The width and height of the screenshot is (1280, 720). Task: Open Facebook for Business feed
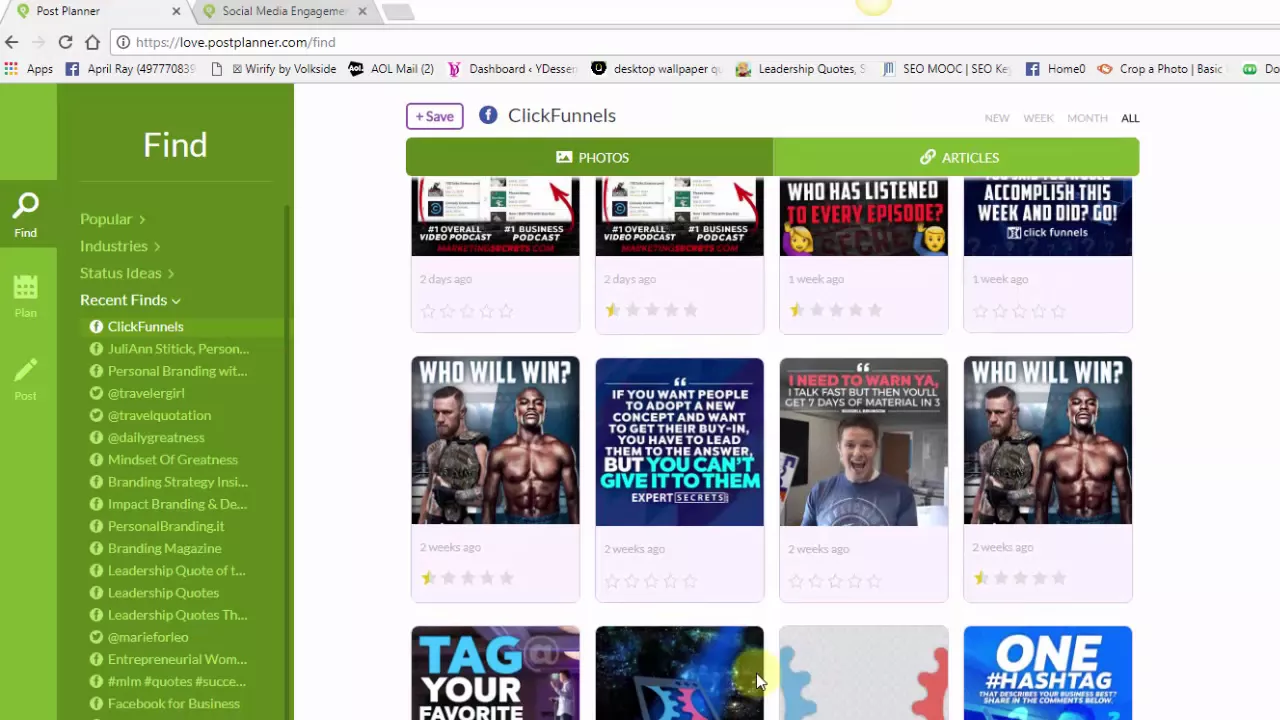coord(173,704)
